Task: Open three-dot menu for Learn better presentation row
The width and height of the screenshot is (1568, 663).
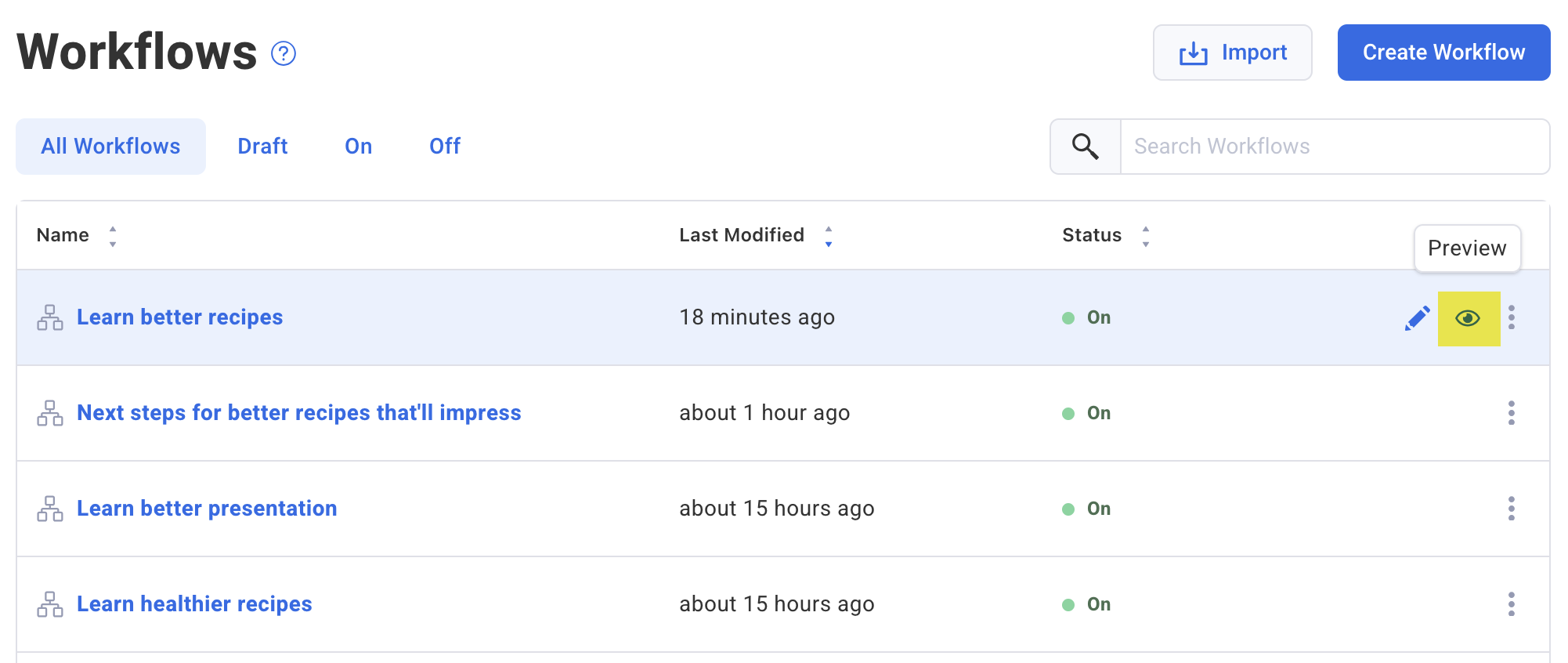Action: 1511,509
